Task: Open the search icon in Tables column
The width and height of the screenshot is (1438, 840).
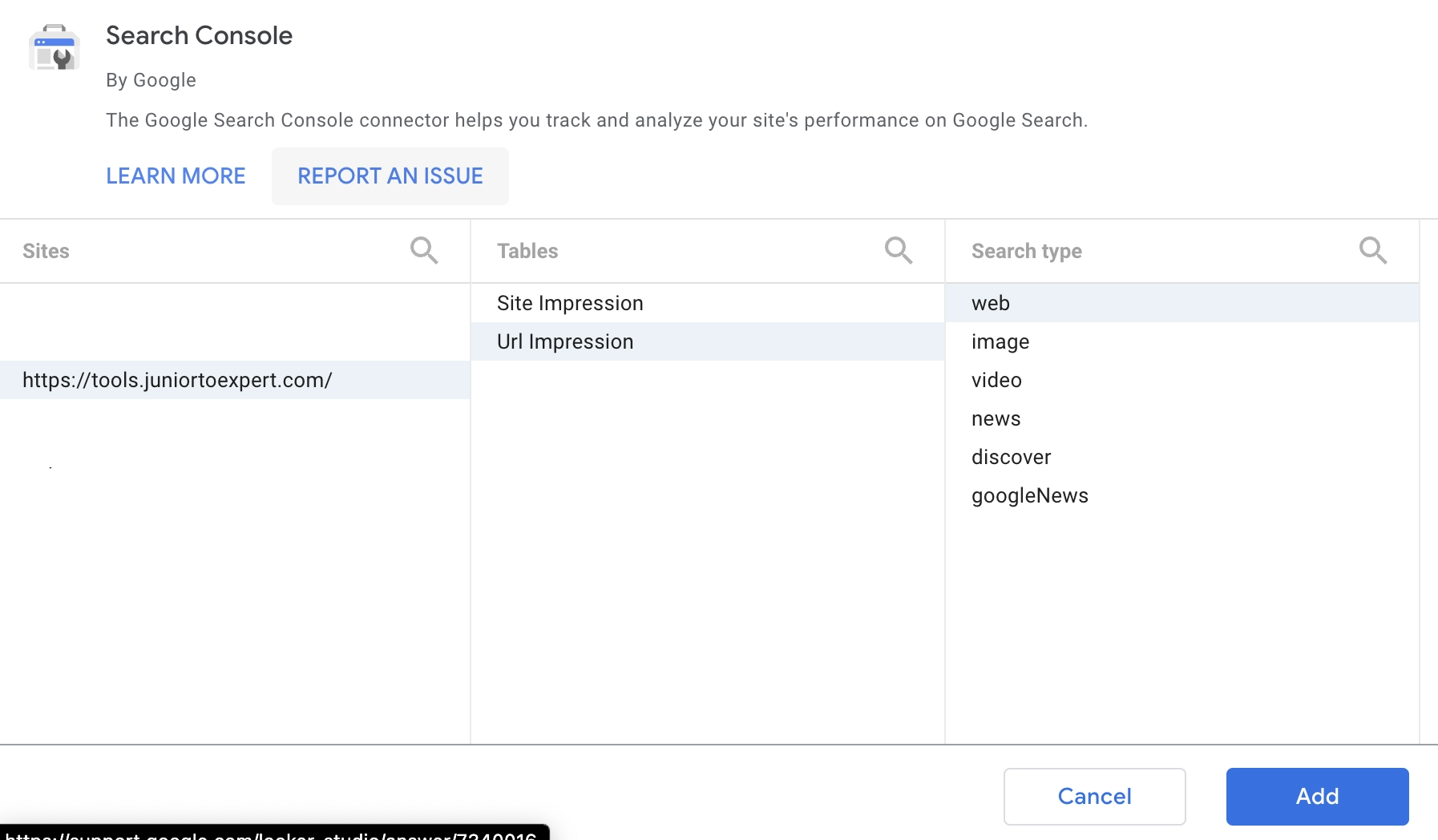Action: tap(899, 251)
